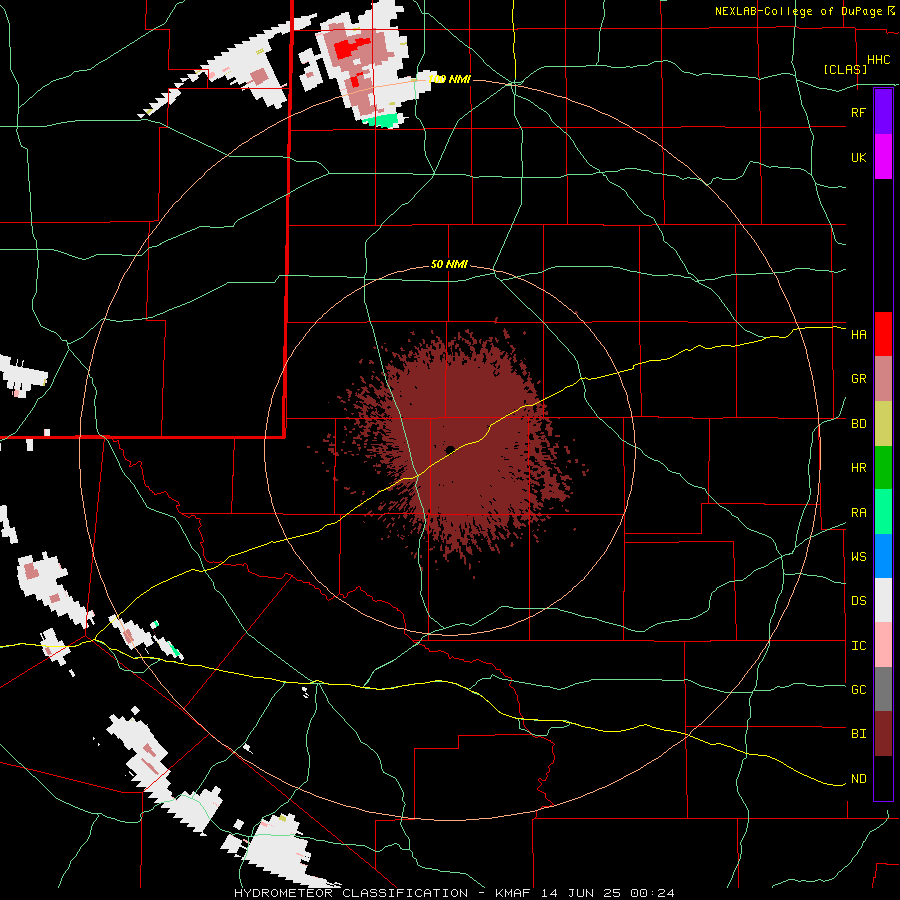Viewport: 900px width, 900px height.
Task: Click the '50 NMI' range ring label
Action: pyautogui.click(x=449, y=264)
